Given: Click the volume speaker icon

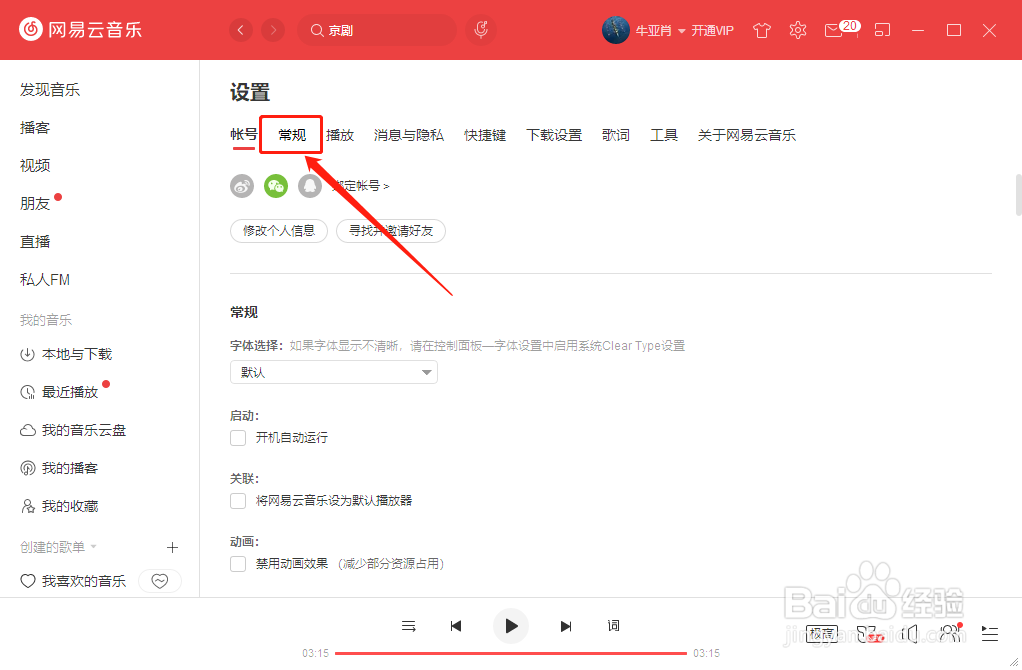Looking at the screenshot, I should [x=910, y=634].
